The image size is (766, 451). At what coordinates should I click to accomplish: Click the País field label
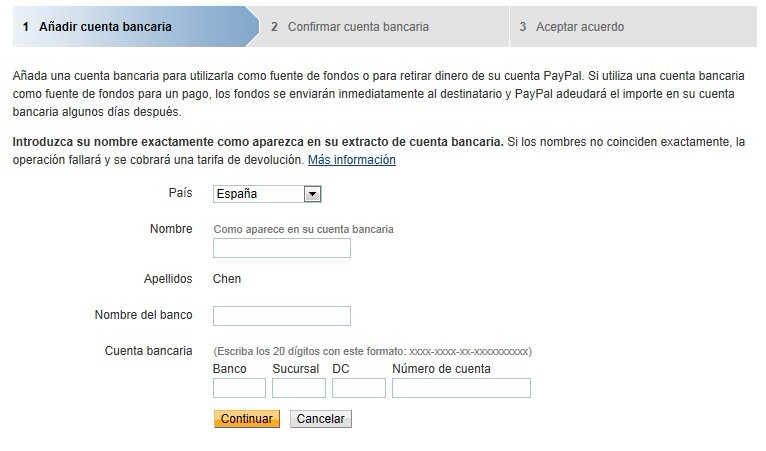(x=180, y=193)
